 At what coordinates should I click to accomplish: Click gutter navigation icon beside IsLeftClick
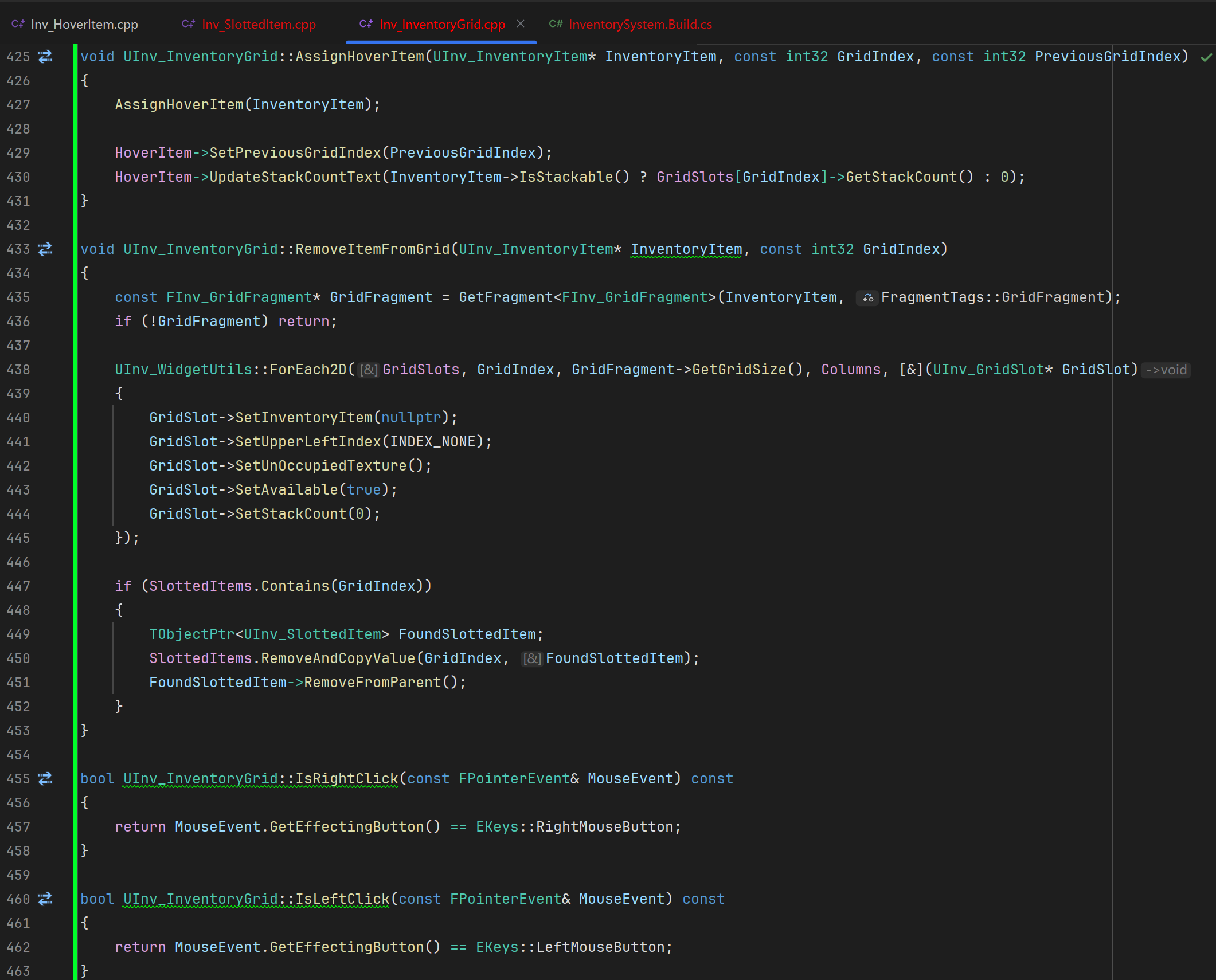tap(45, 899)
